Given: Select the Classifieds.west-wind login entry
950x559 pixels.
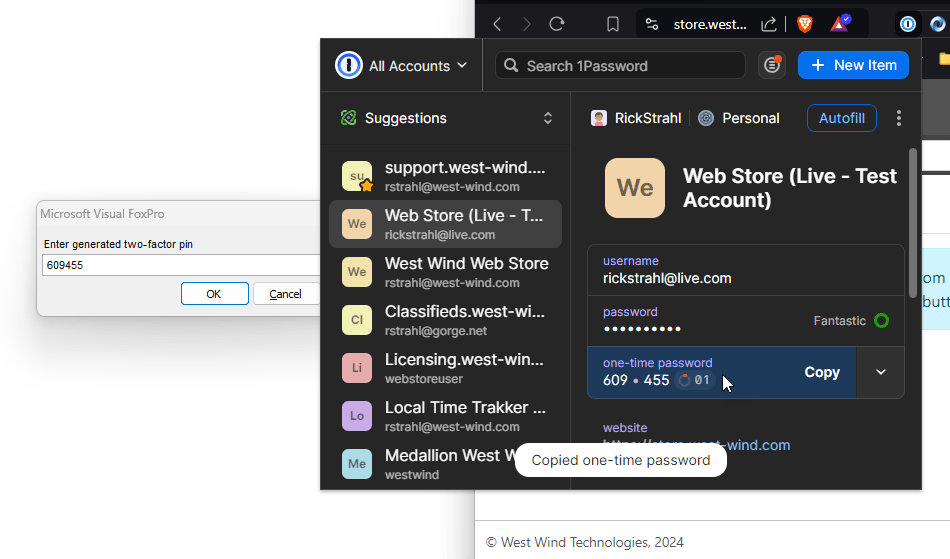Looking at the screenshot, I should pos(445,320).
